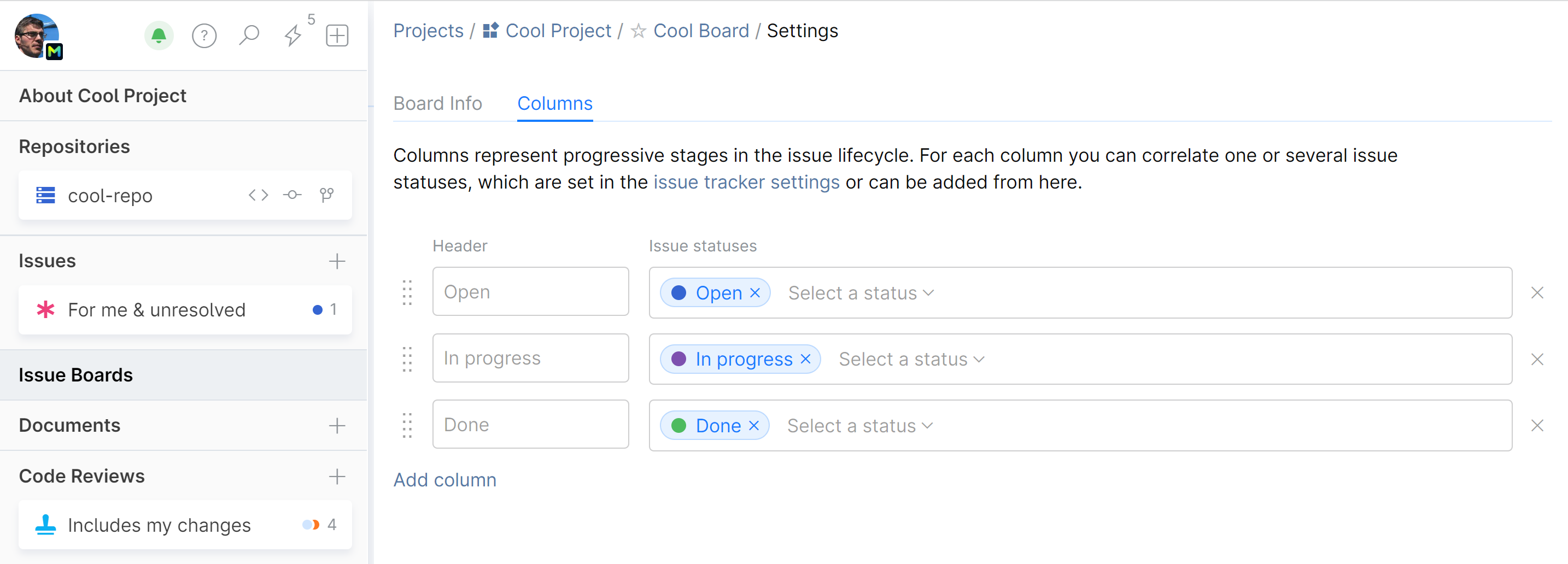Remove the In progress status tag
The height and width of the screenshot is (564, 1568).
pos(806,359)
